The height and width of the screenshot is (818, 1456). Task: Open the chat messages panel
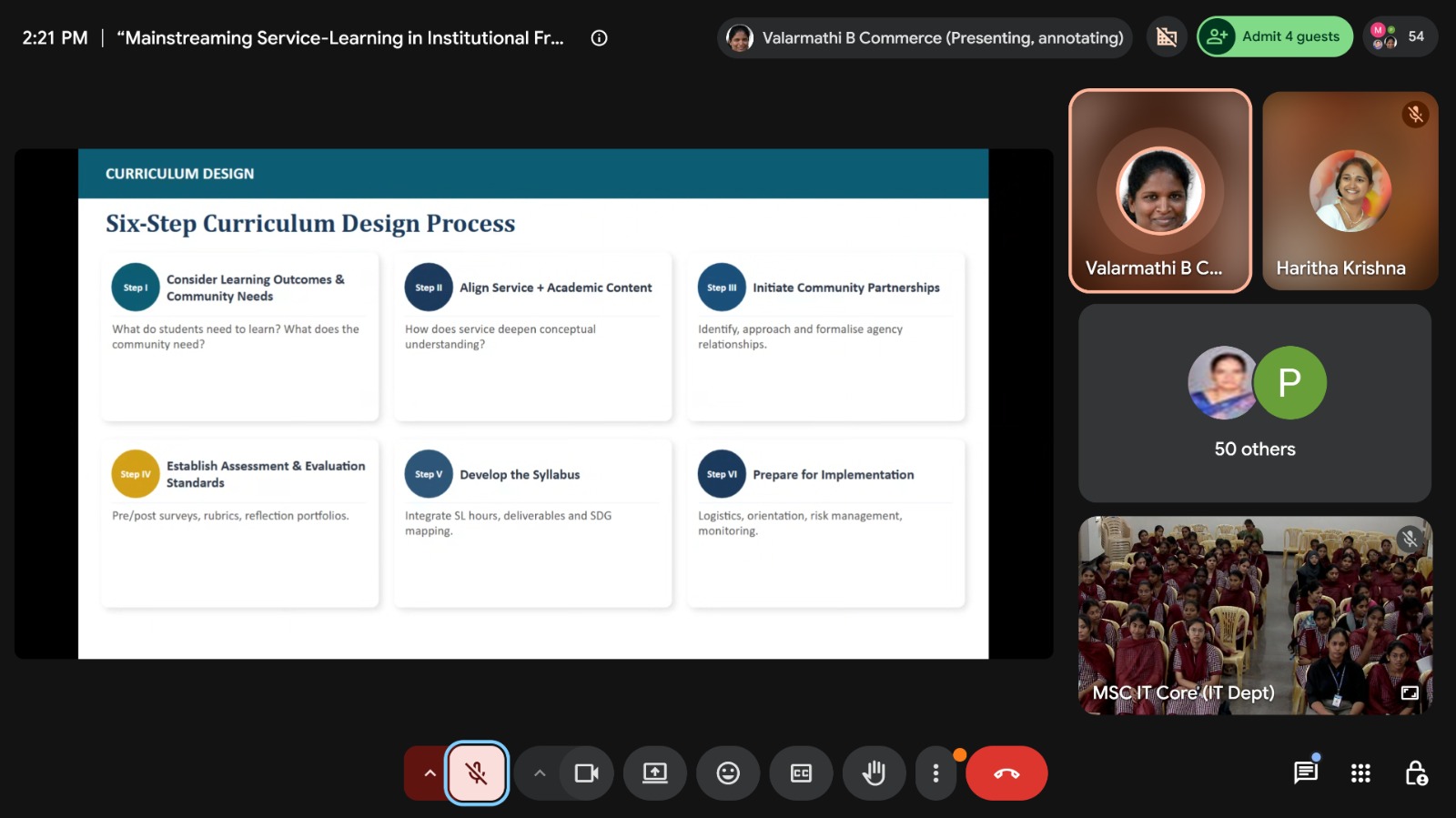pyautogui.click(x=1306, y=773)
